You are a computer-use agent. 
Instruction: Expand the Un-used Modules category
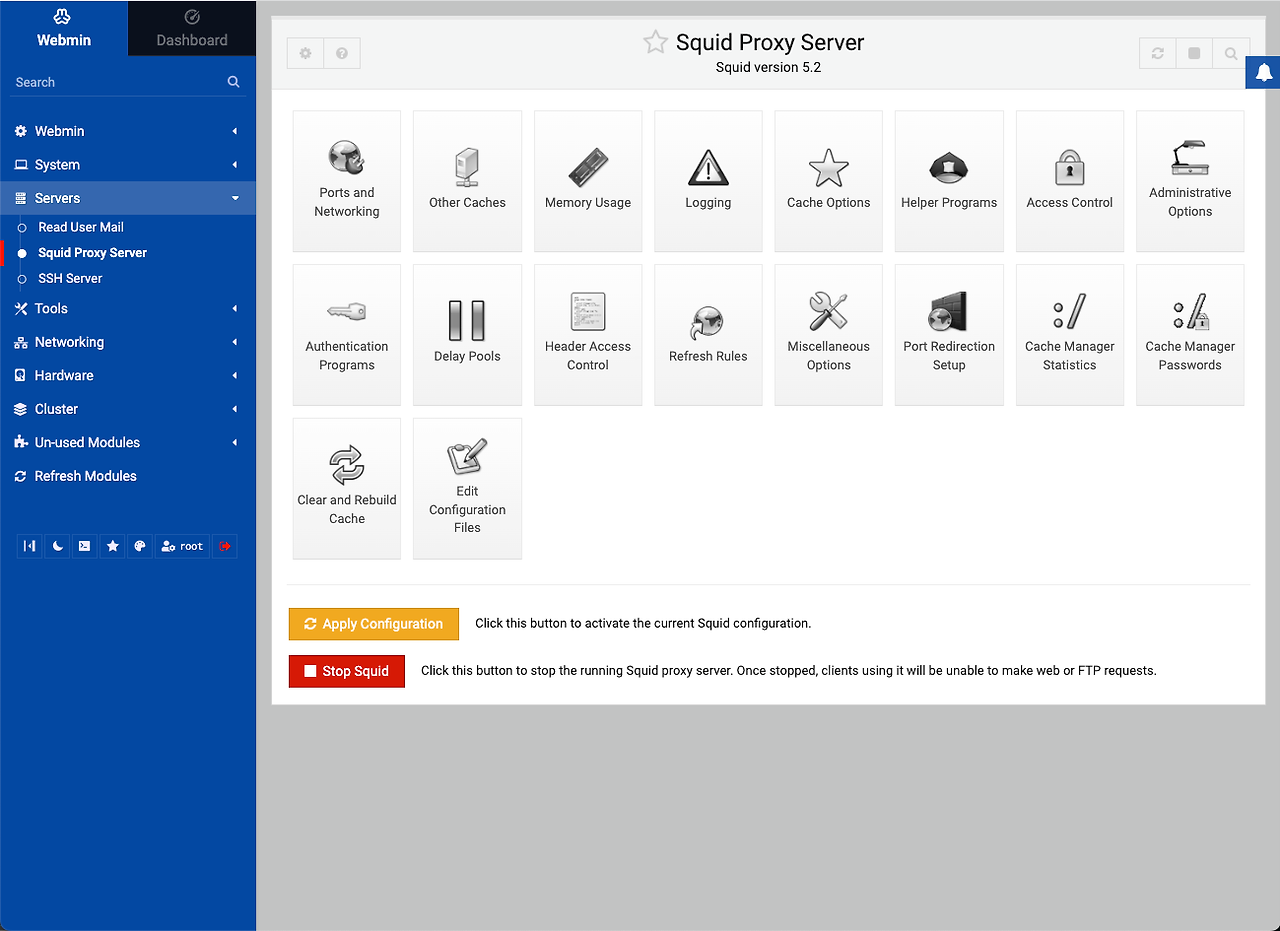[x=128, y=443]
